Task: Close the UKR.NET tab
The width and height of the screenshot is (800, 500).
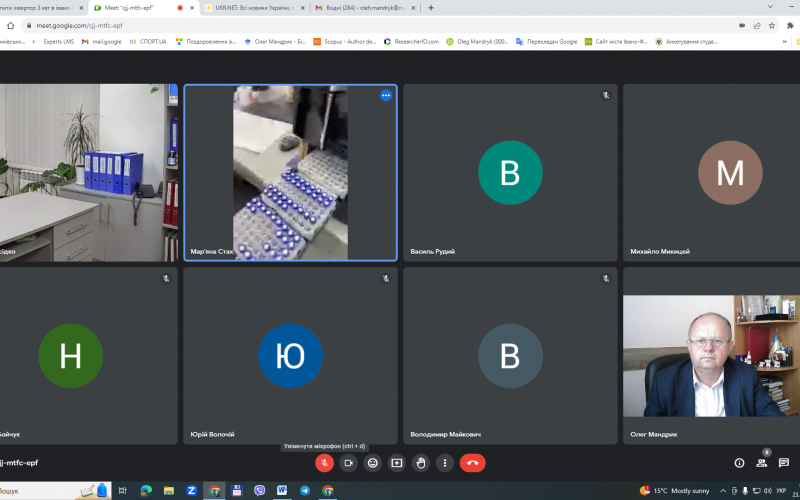Action: coord(303,8)
